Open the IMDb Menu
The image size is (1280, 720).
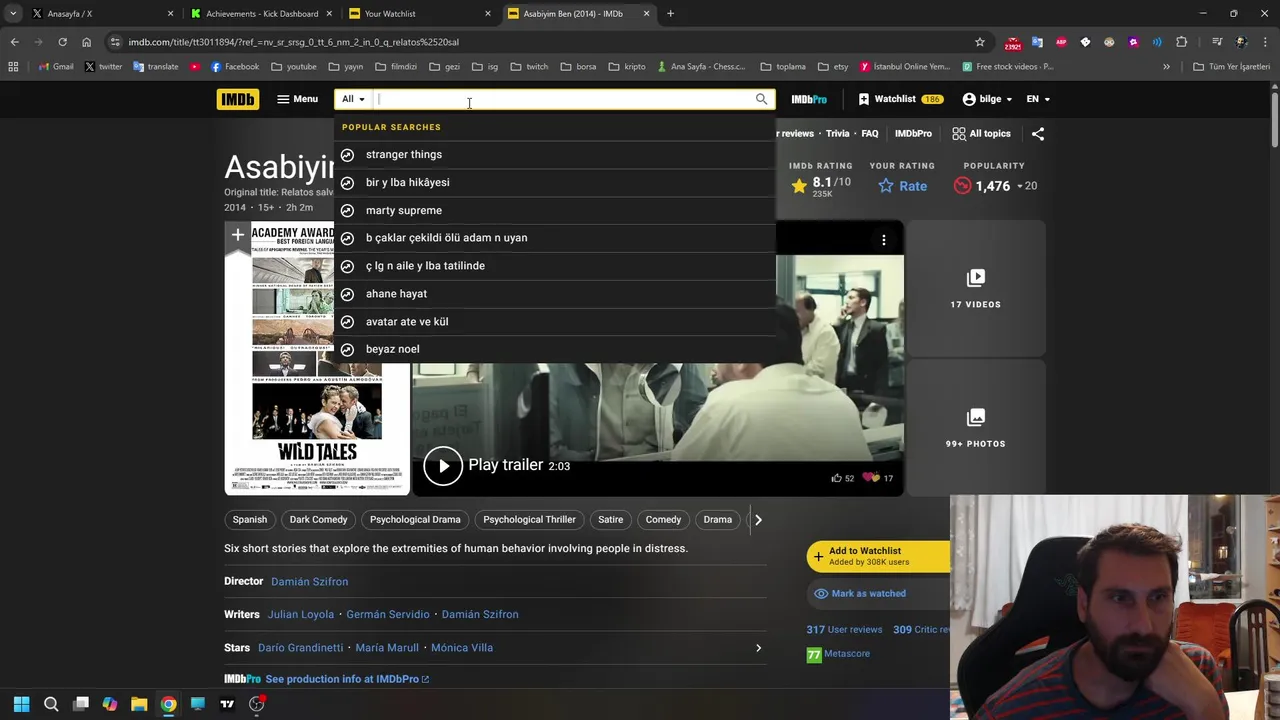tap(297, 99)
